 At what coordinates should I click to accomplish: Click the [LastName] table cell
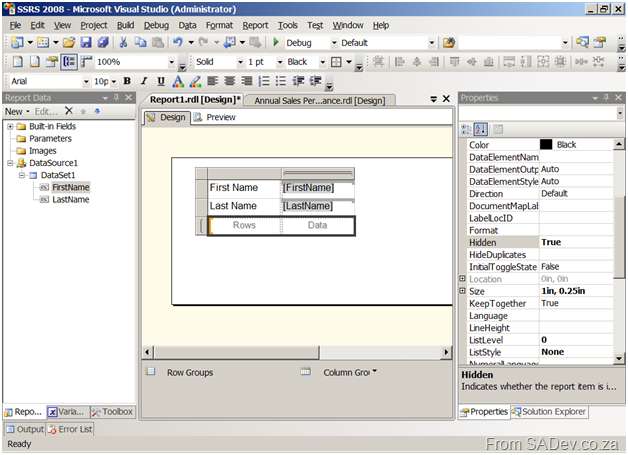click(x=318, y=206)
